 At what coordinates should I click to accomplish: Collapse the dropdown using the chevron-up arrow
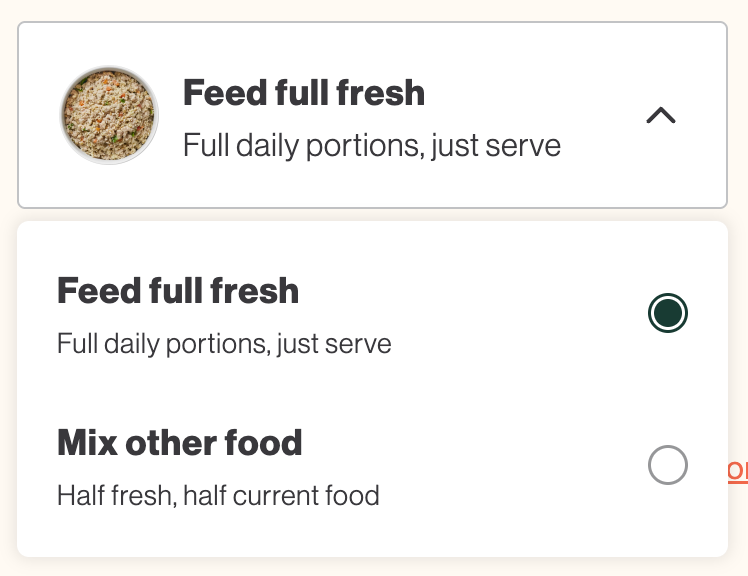click(x=661, y=116)
